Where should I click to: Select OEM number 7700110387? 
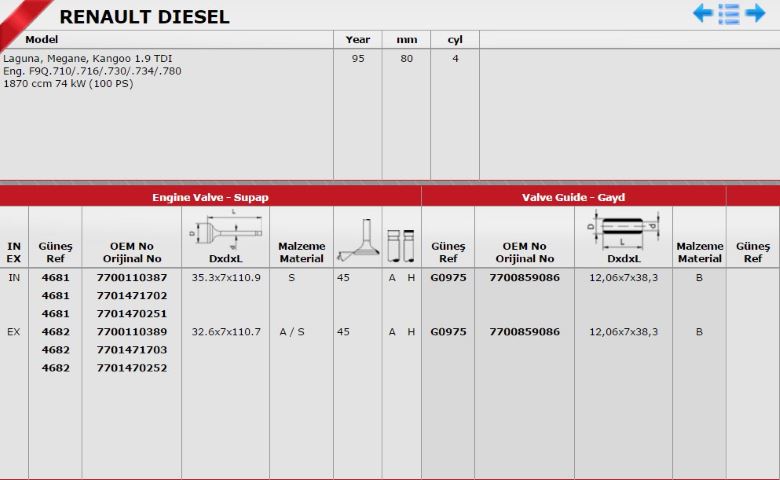(132, 277)
